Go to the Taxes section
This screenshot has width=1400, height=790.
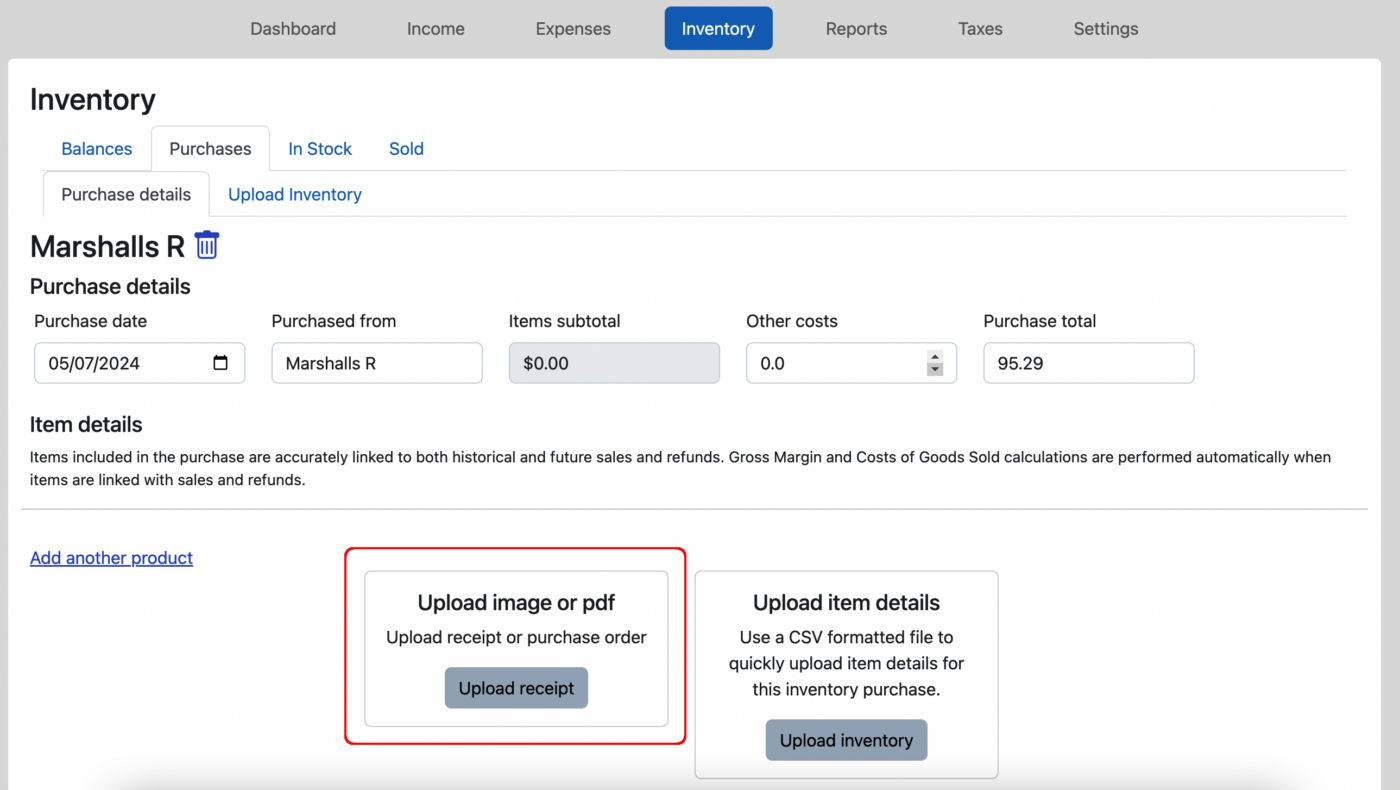coord(980,28)
